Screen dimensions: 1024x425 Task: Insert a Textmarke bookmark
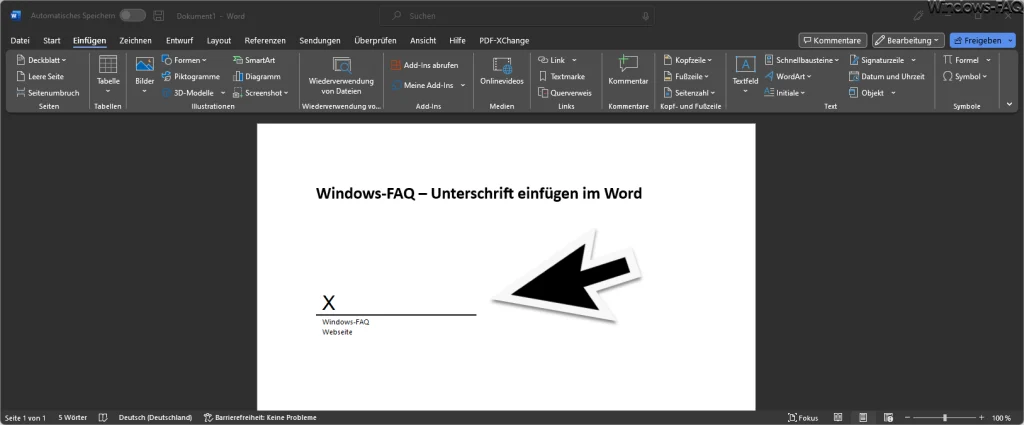click(x=561, y=76)
